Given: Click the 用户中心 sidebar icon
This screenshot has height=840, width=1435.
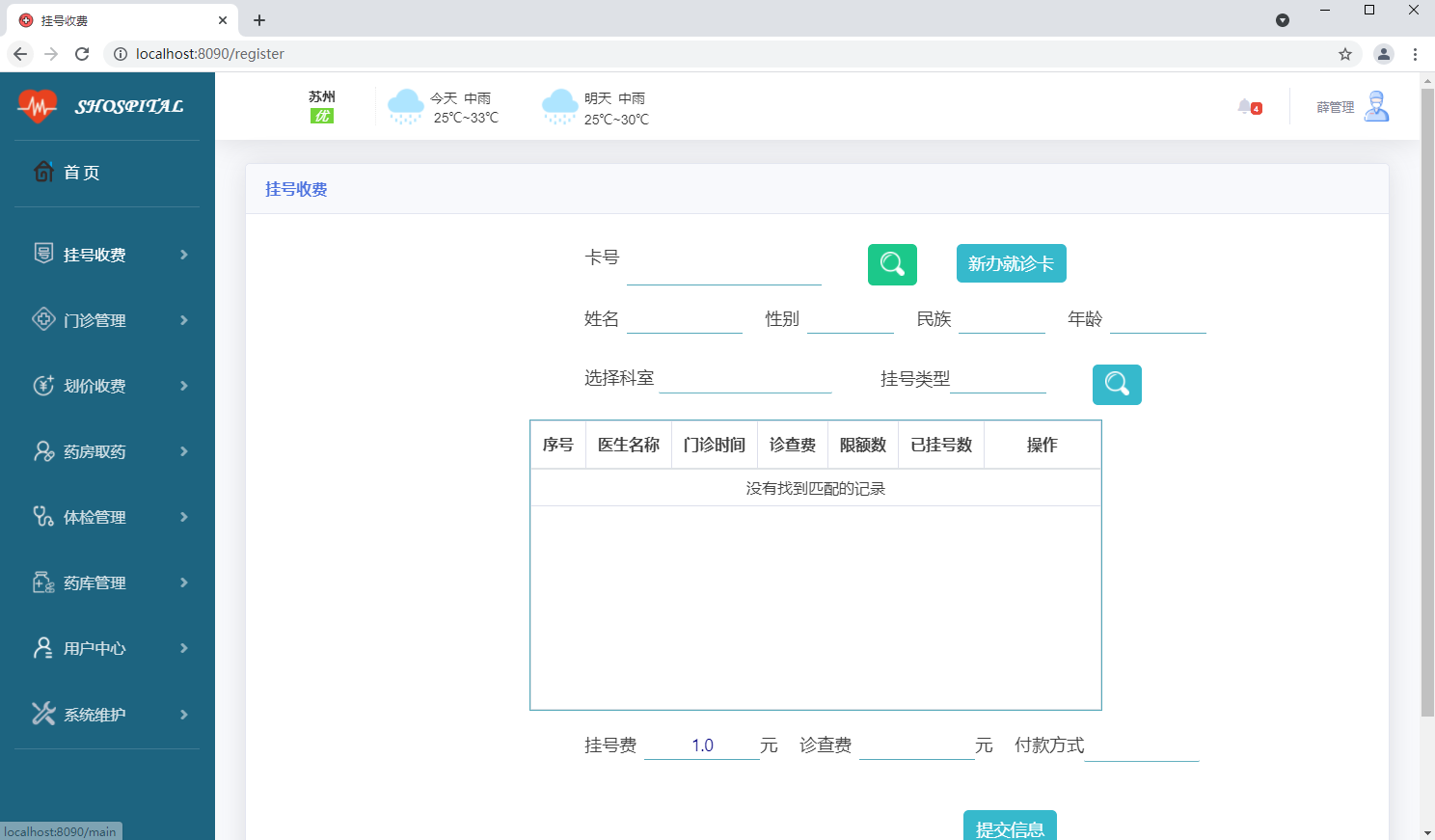Looking at the screenshot, I should point(43,647).
